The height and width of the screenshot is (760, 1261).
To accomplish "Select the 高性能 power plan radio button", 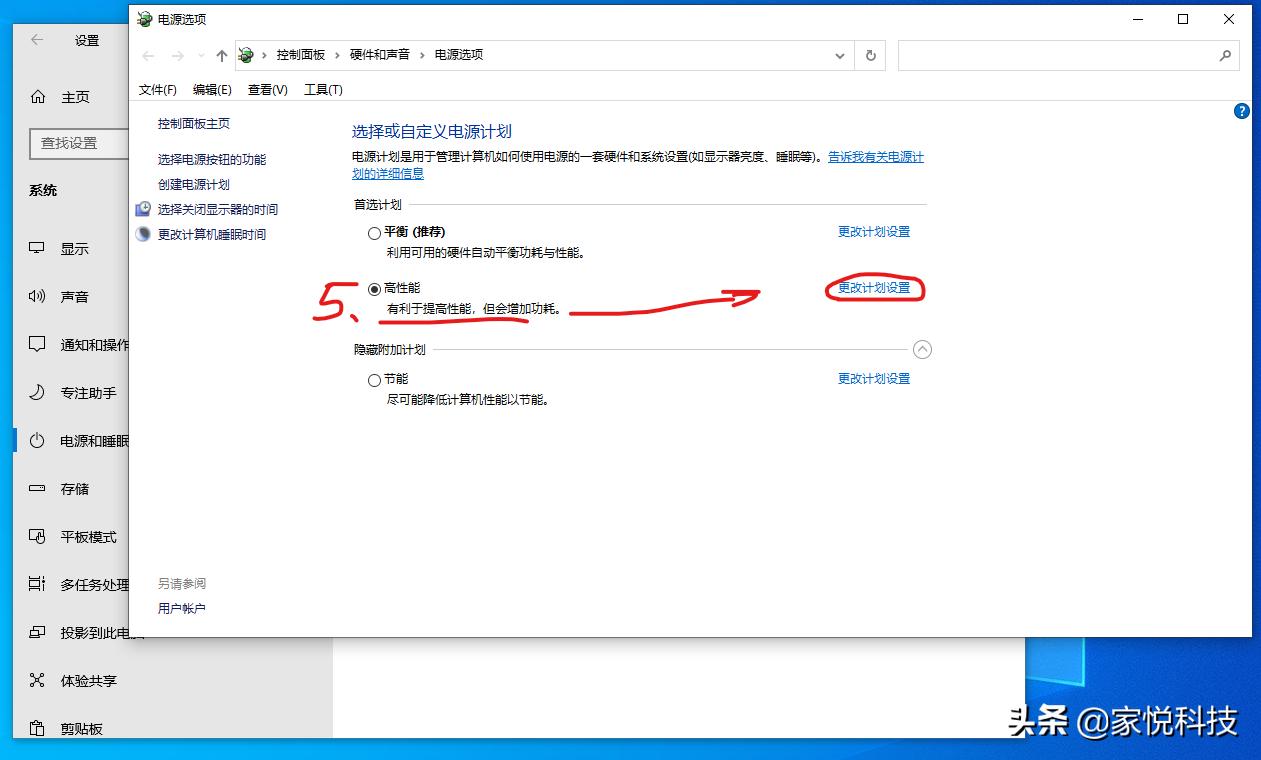I will click(x=374, y=288).
